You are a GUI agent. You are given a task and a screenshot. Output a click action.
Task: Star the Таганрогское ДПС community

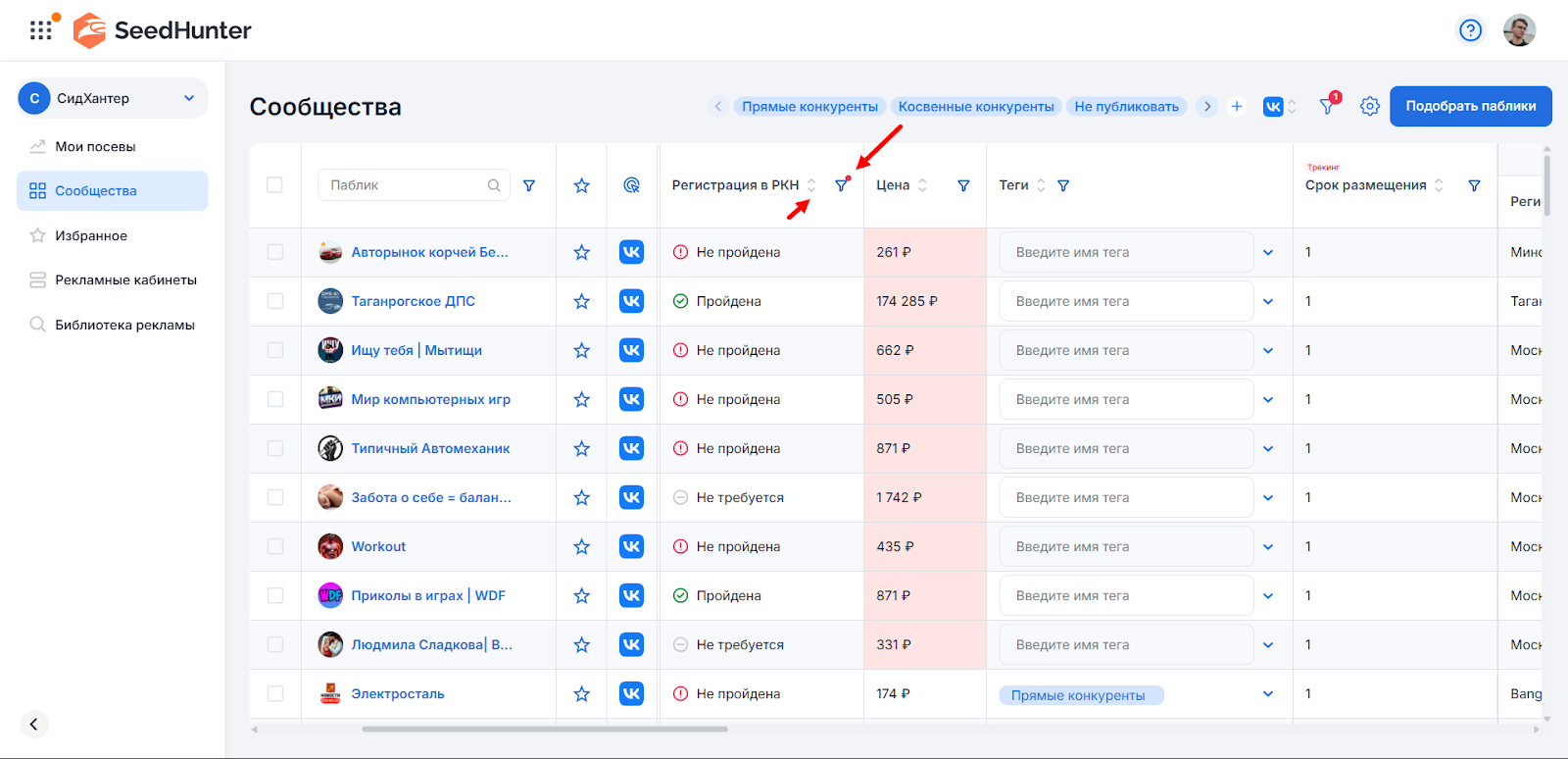pos(582,301)
